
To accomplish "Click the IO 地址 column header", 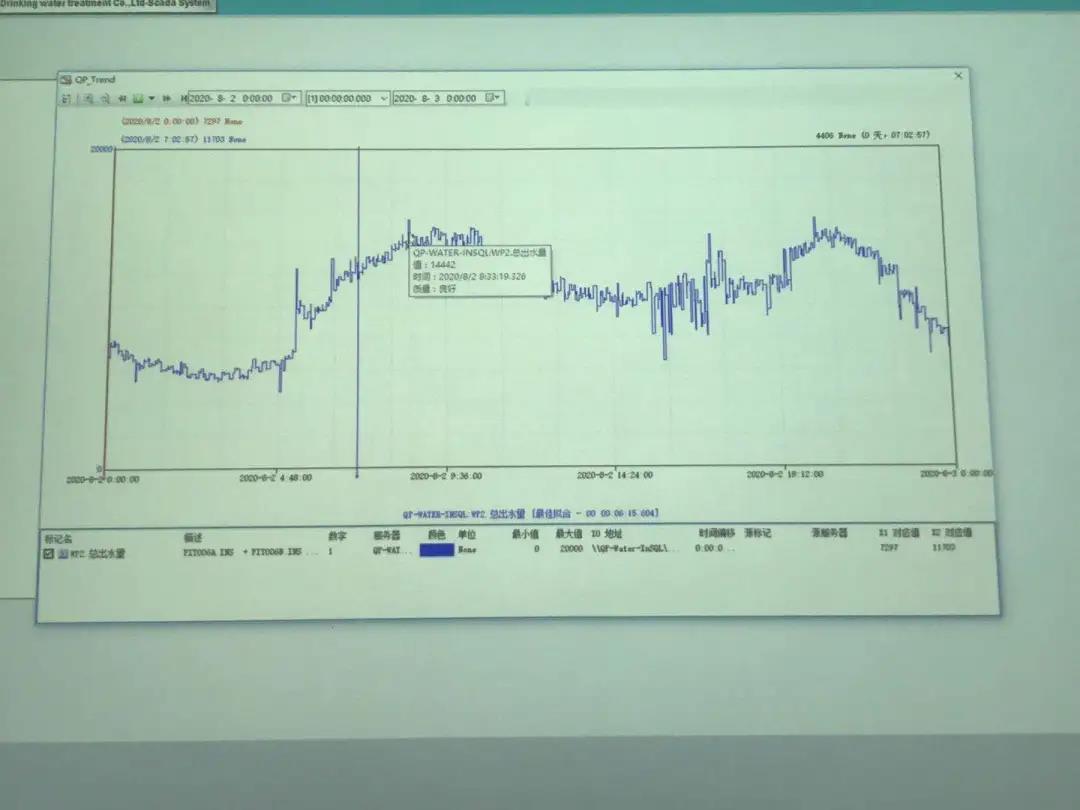I will pos(606,534).
